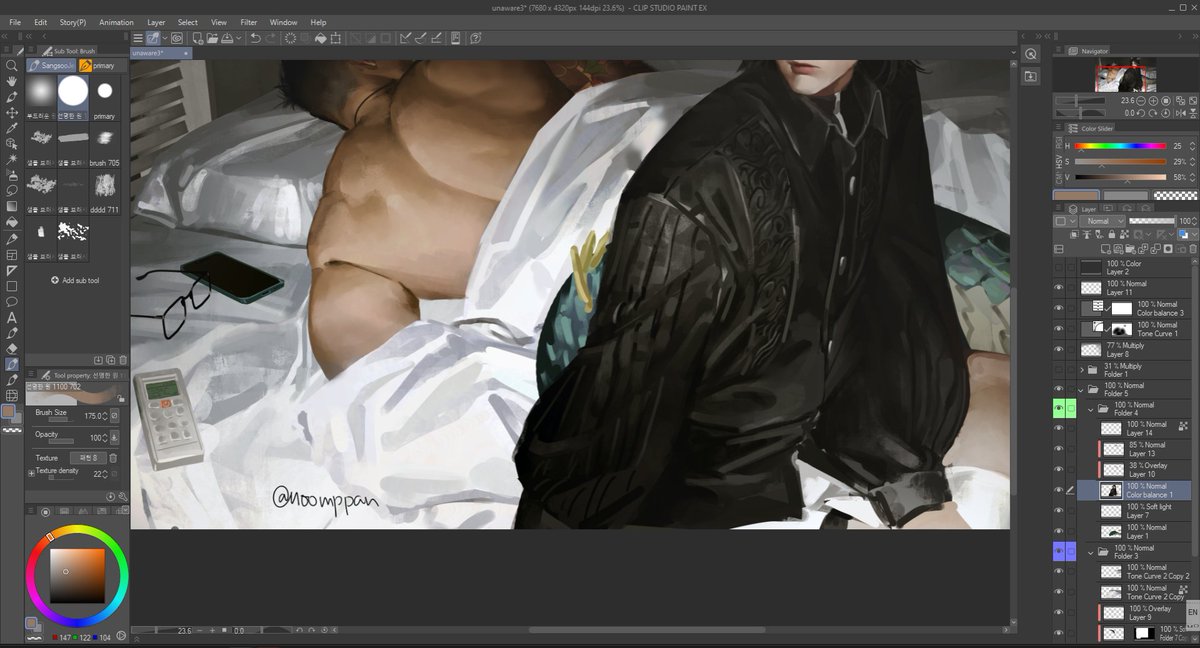The width and height of the screenshot is (1200, 648).
Task: Select the Fill bucket tool
Action: [x=12, y=223]
